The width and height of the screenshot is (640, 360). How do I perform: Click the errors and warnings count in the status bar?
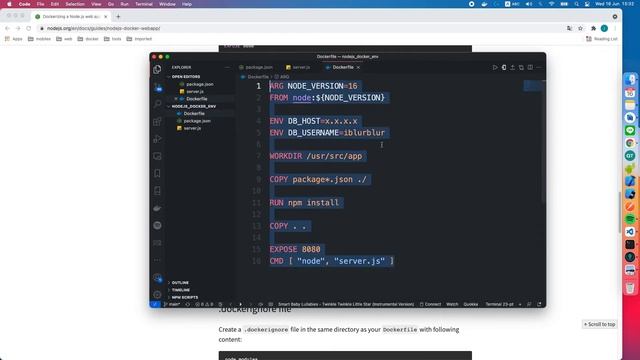204,304
